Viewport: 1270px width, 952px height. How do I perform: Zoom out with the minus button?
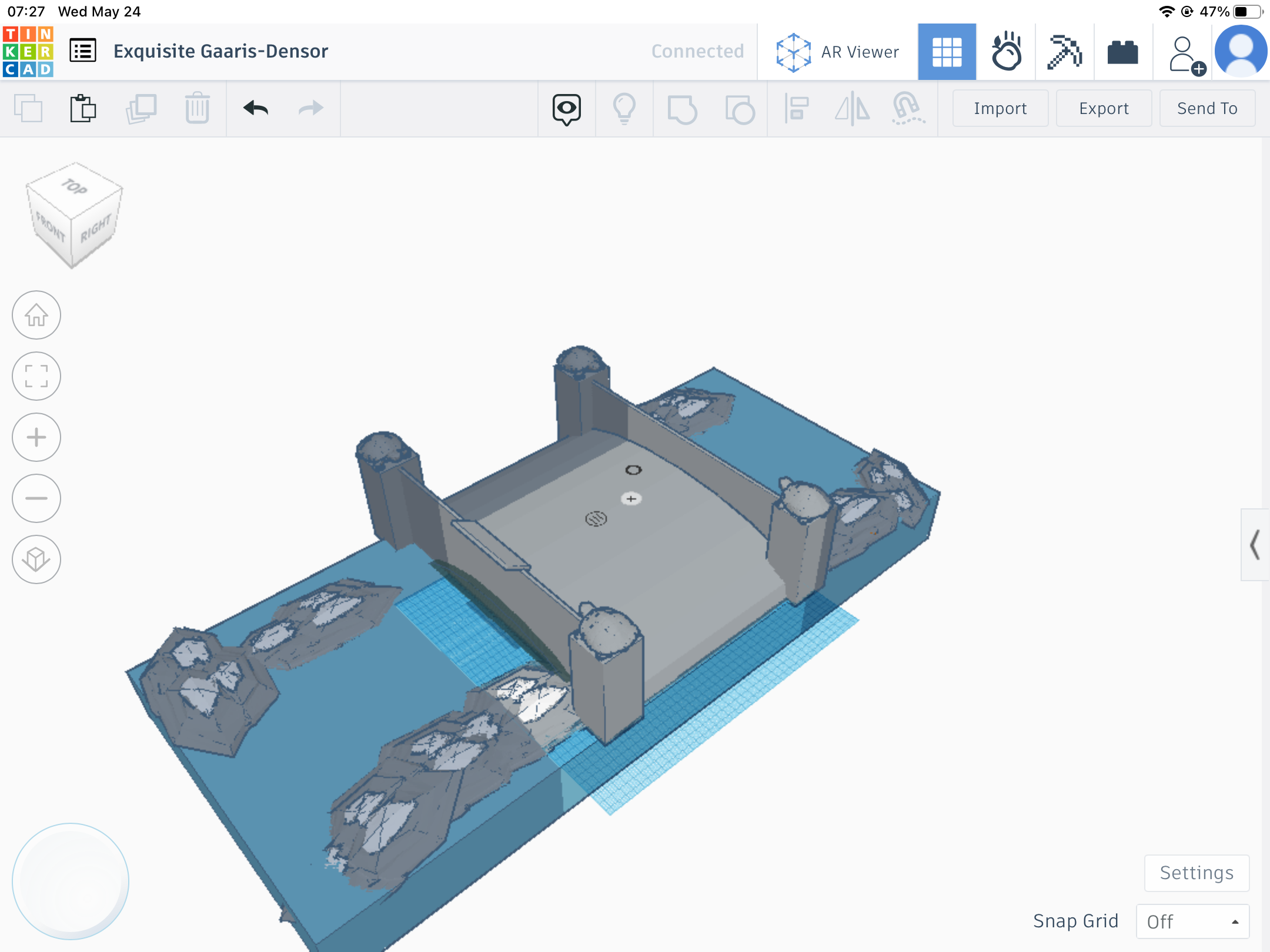[x=36, y=498]
